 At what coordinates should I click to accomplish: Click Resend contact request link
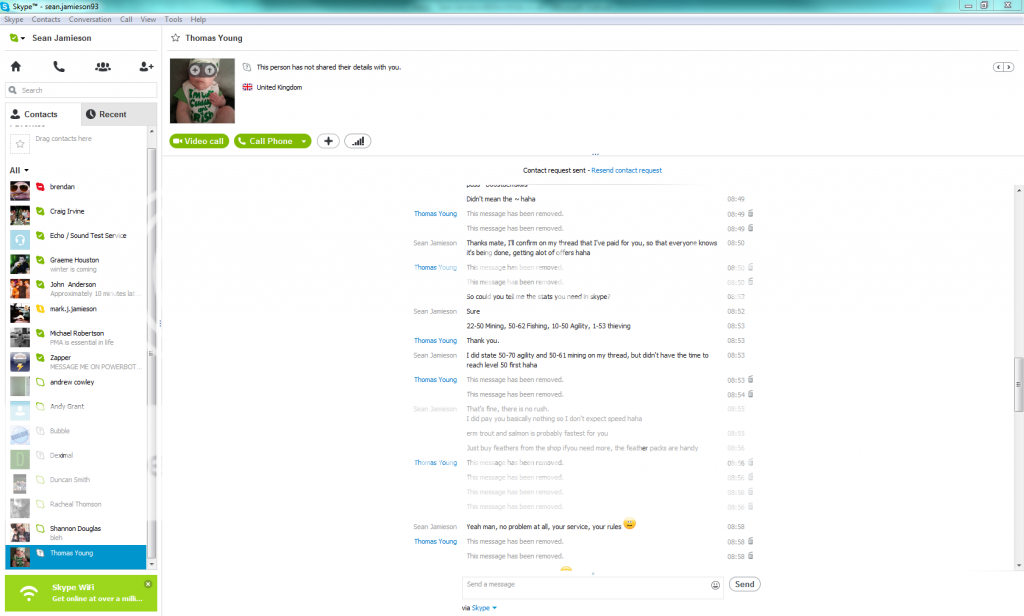point(626,170)
